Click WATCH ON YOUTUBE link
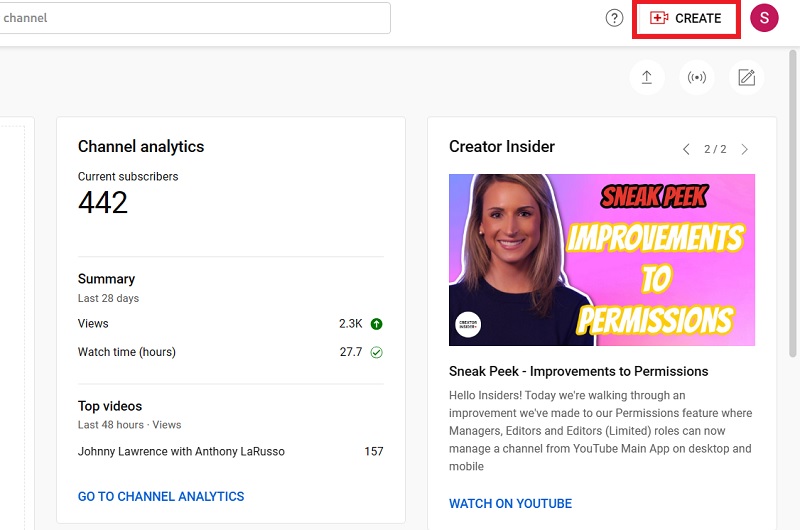Image resolution: width=800 pixels, height=530 pixels. pyautogui.click(x=510, y=503)
